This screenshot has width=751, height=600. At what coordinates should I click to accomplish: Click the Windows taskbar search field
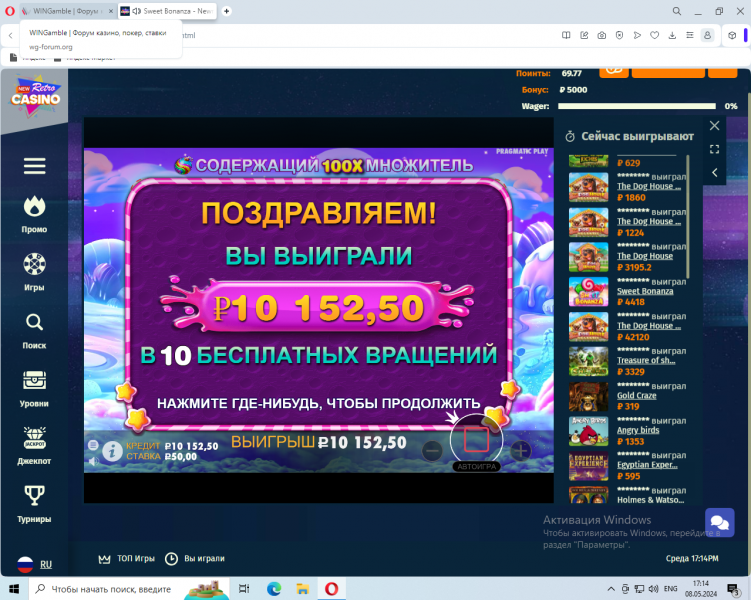point(129,589)
